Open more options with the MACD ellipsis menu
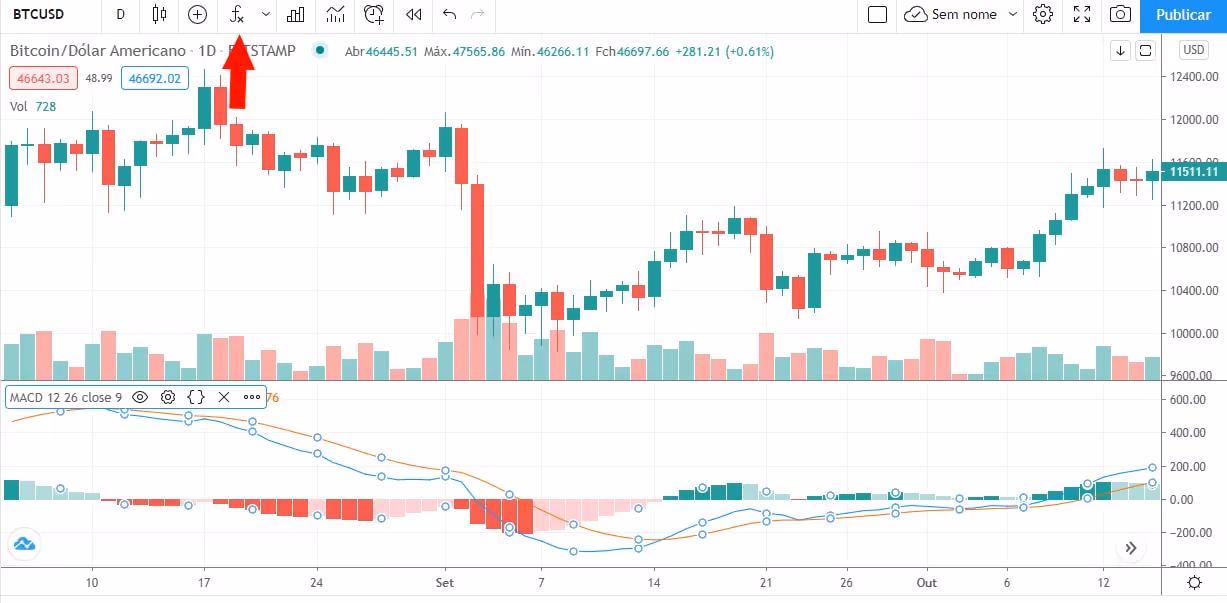This screenshot has height=603, width=1227. click(251, 397)
